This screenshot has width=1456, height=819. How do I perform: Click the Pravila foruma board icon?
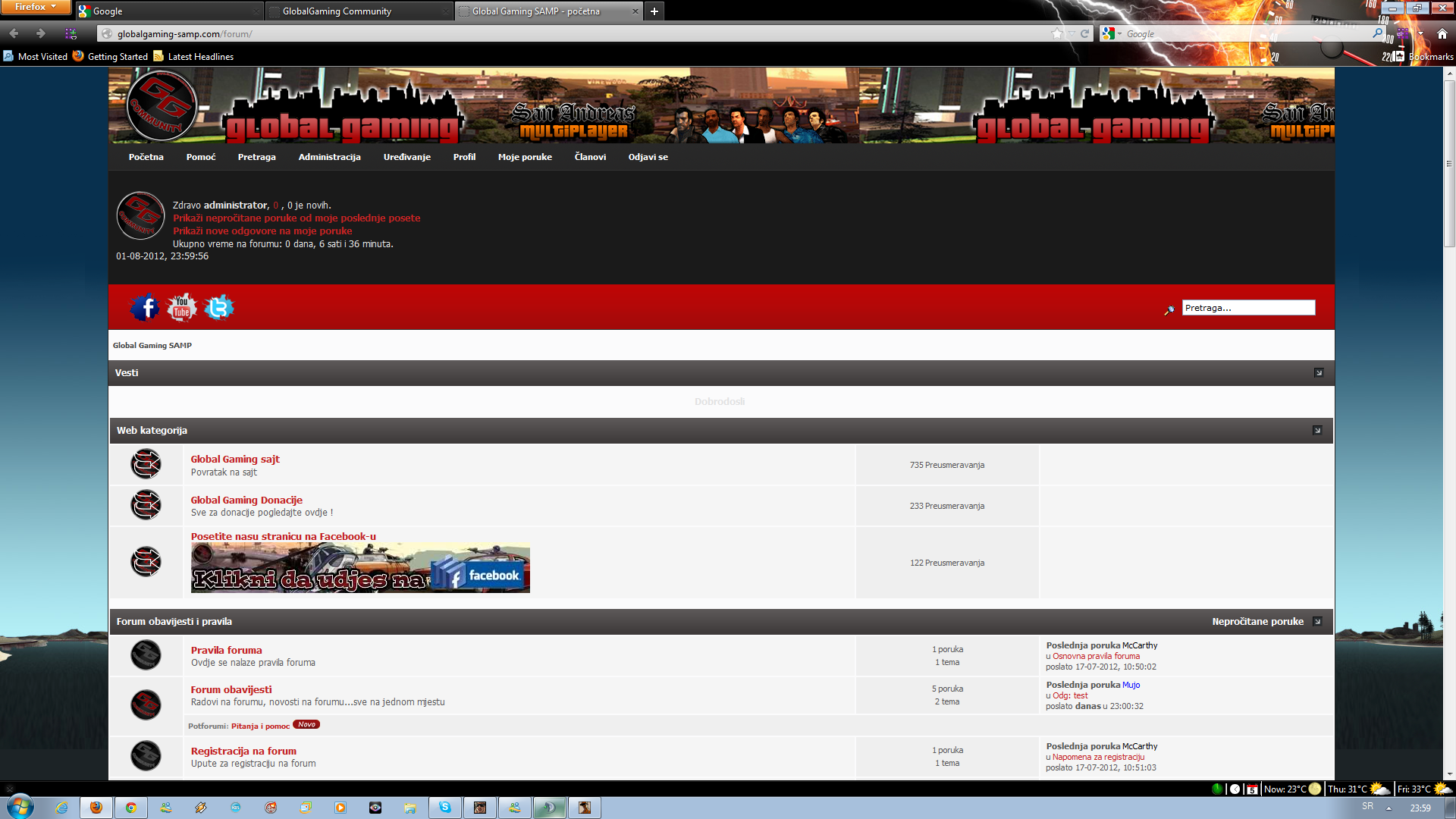click(x=146, y=655)
